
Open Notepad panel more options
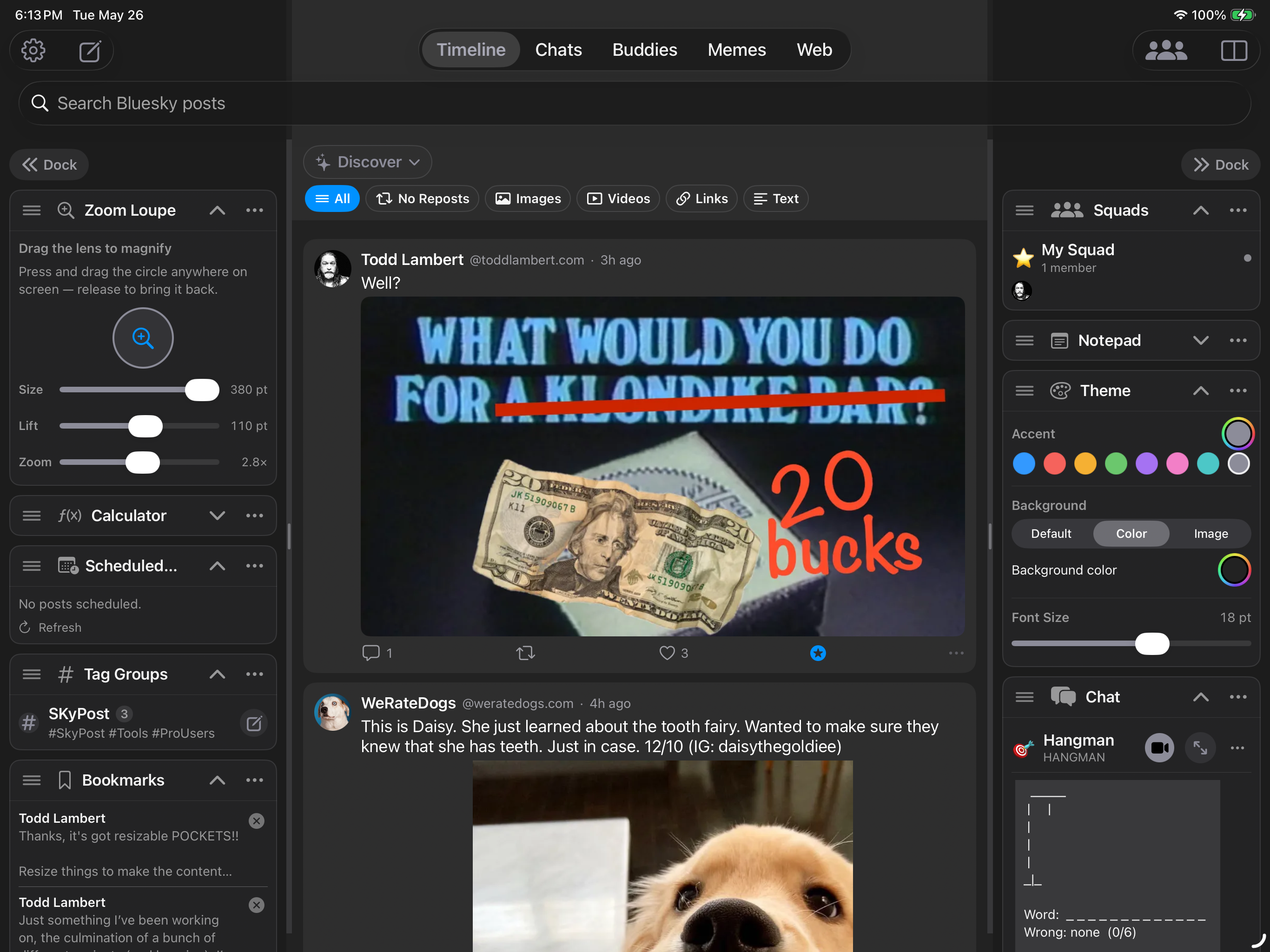[x=1238, y=340]
